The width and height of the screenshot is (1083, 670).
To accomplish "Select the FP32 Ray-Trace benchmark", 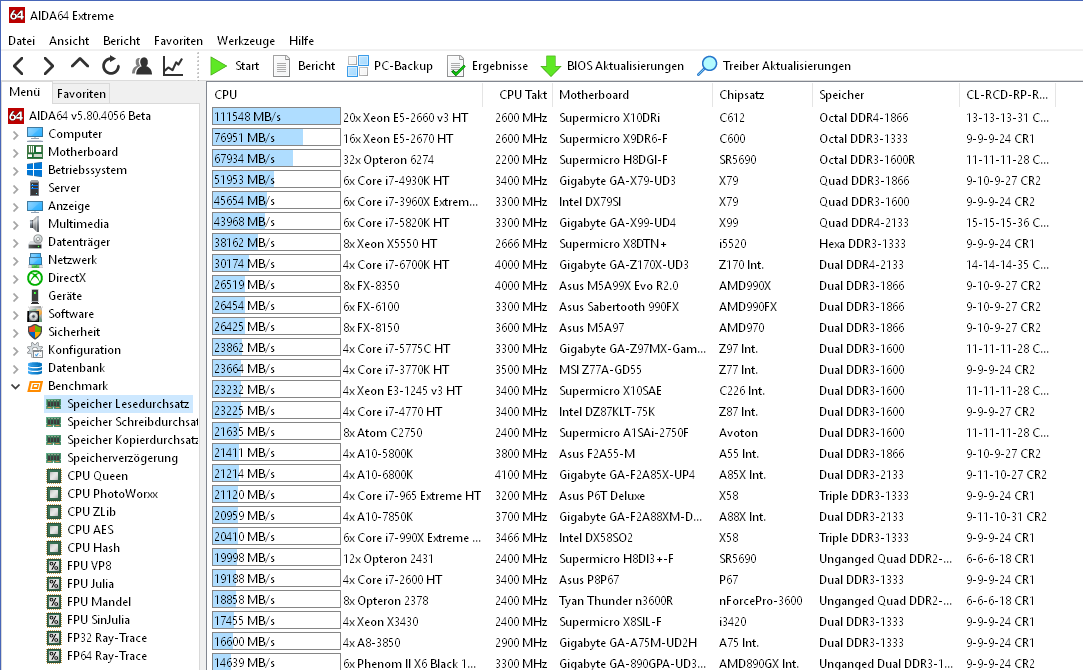I will (x=97, y=638).
